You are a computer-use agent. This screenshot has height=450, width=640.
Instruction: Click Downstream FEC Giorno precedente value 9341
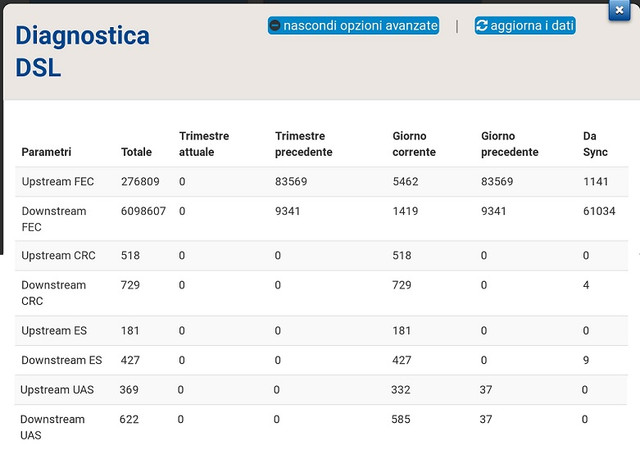tap(493, 211)
